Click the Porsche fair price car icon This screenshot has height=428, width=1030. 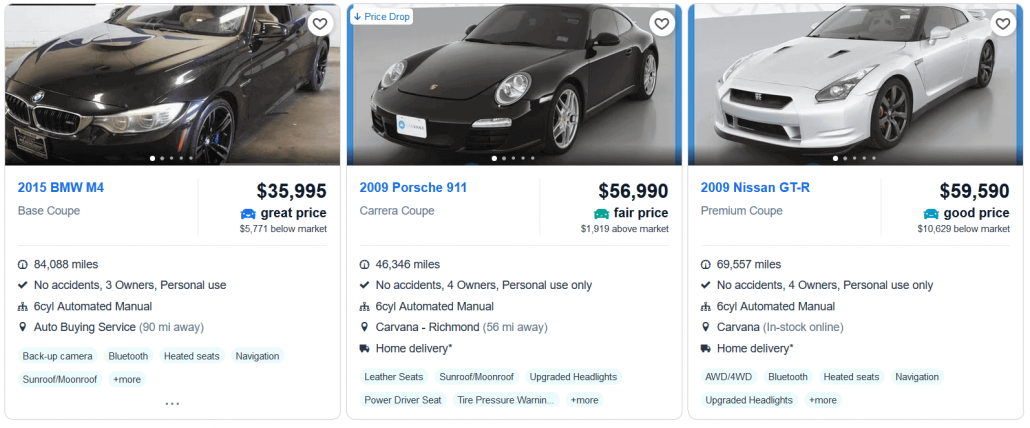coord(601,213)
